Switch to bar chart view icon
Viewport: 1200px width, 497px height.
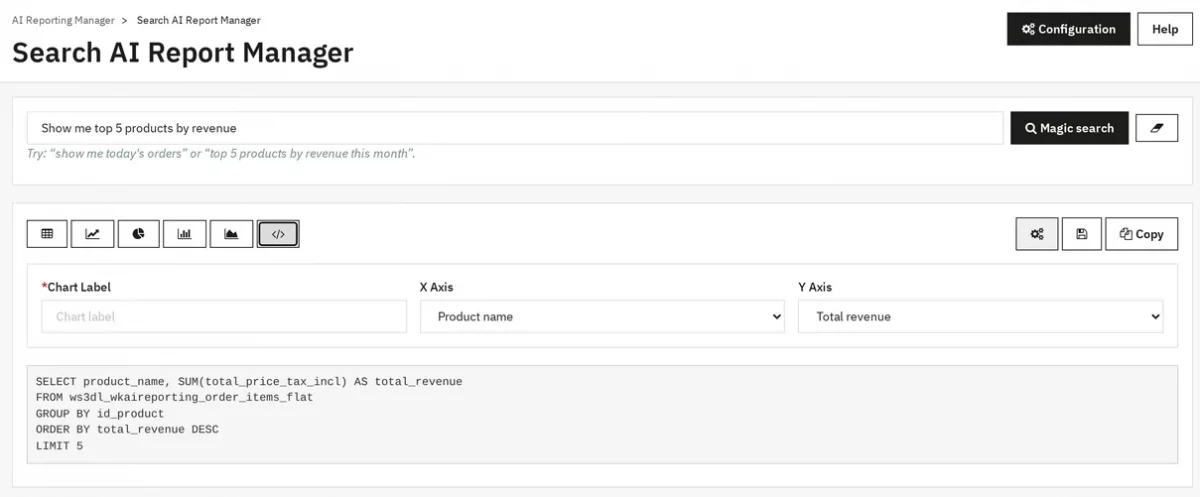(185, 234)
